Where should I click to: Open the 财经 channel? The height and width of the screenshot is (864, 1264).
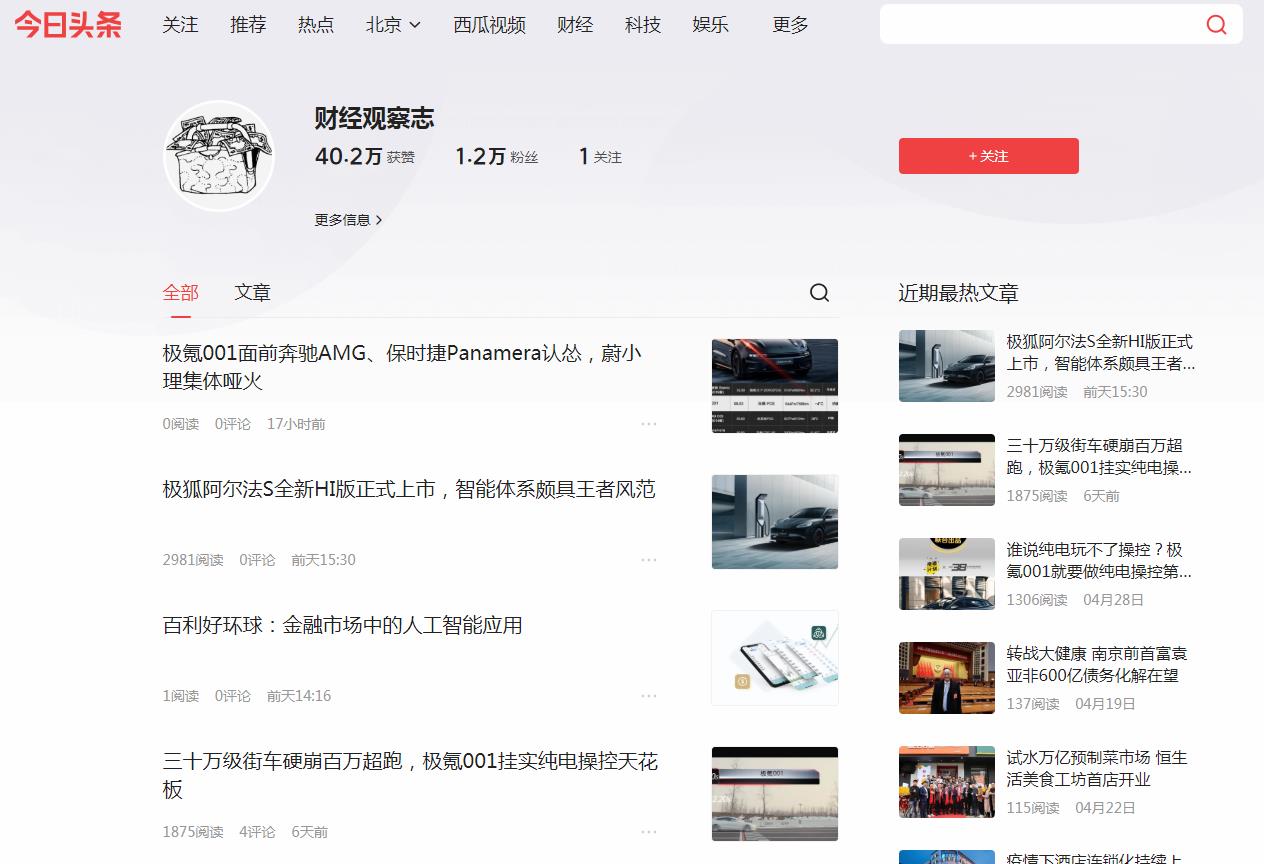point(575,25)
